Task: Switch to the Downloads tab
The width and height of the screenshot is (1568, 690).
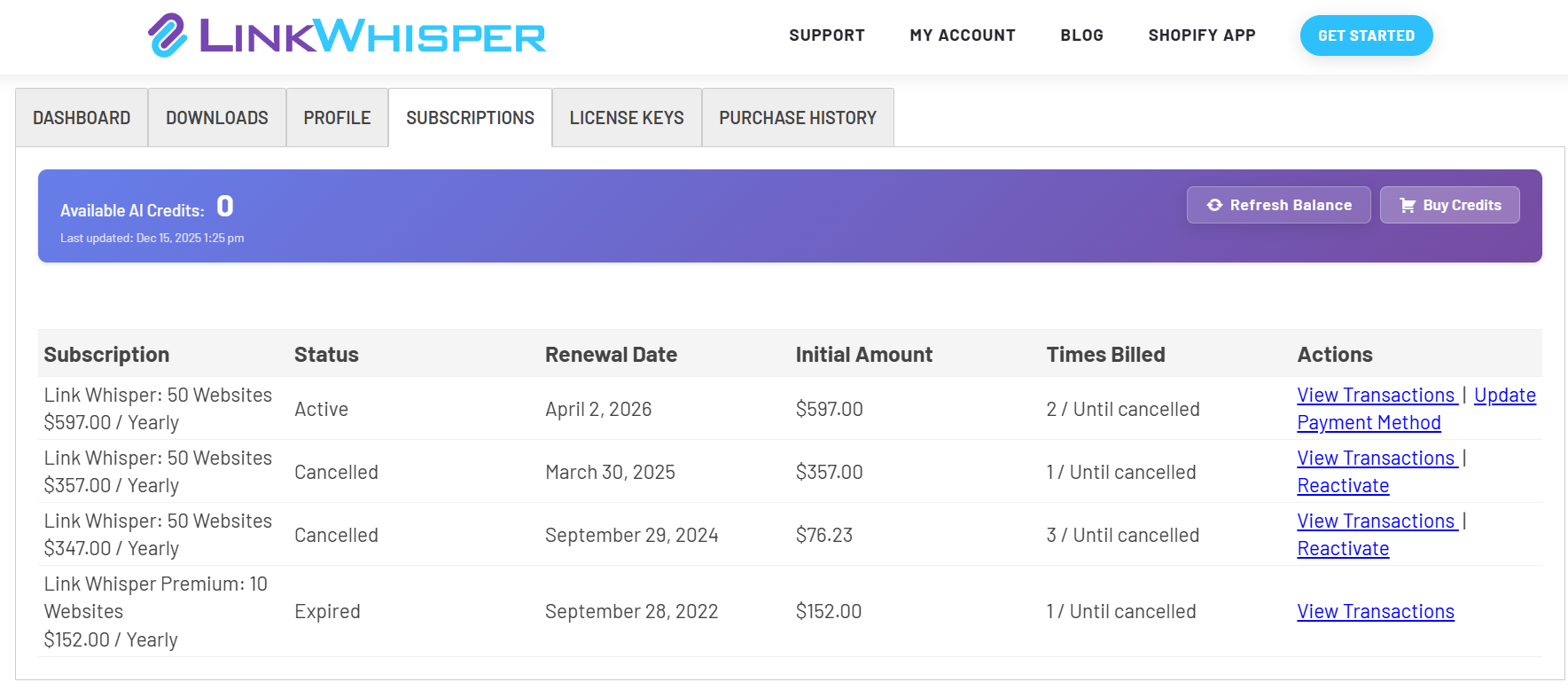Action: [x=216, y=117]
